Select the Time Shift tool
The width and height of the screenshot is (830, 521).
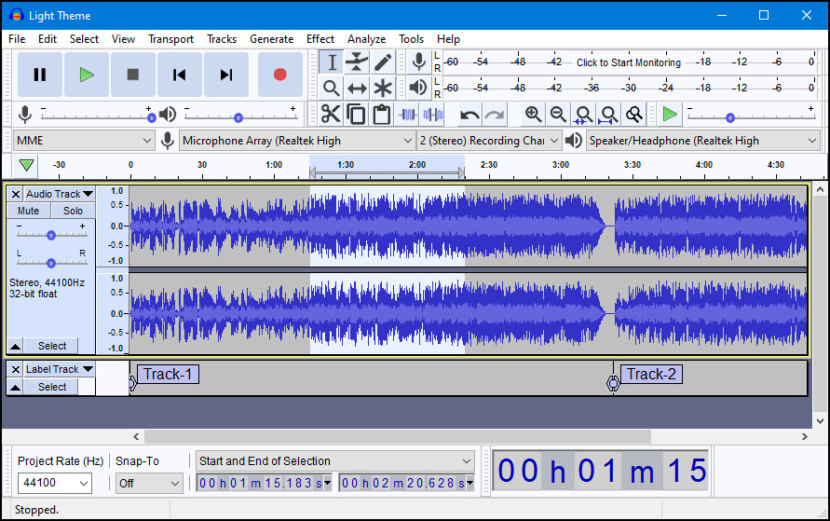pyautogui.click(x=357, y=88)
